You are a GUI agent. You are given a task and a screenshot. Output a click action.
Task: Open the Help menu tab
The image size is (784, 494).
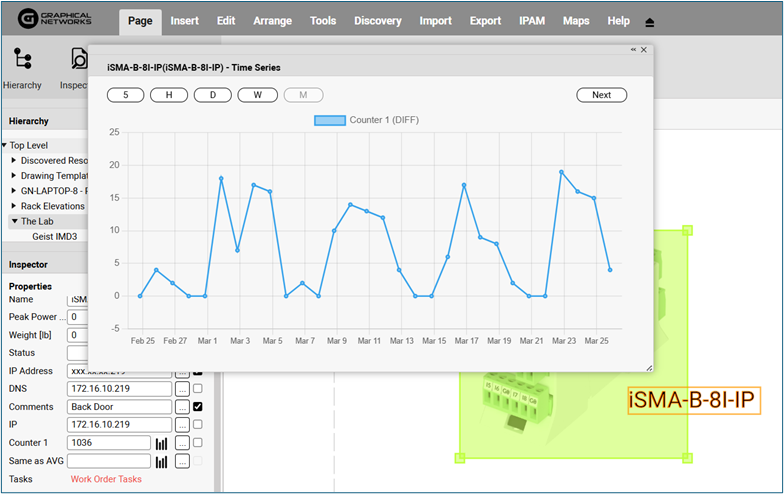tap(618, 21)
